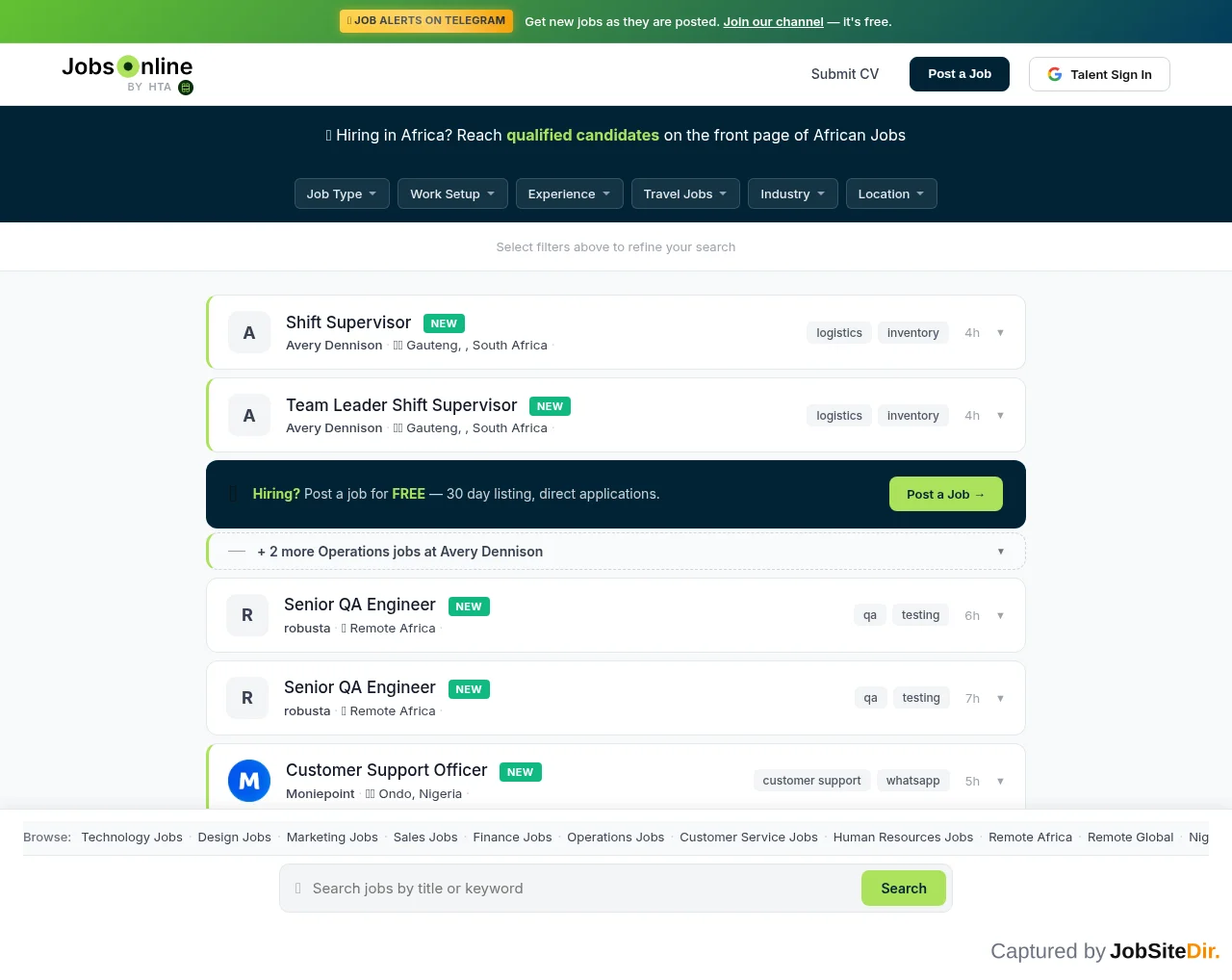Click the green Post a Job arrow button
This screenshot has width=1232, height=980.
(946, 494)
